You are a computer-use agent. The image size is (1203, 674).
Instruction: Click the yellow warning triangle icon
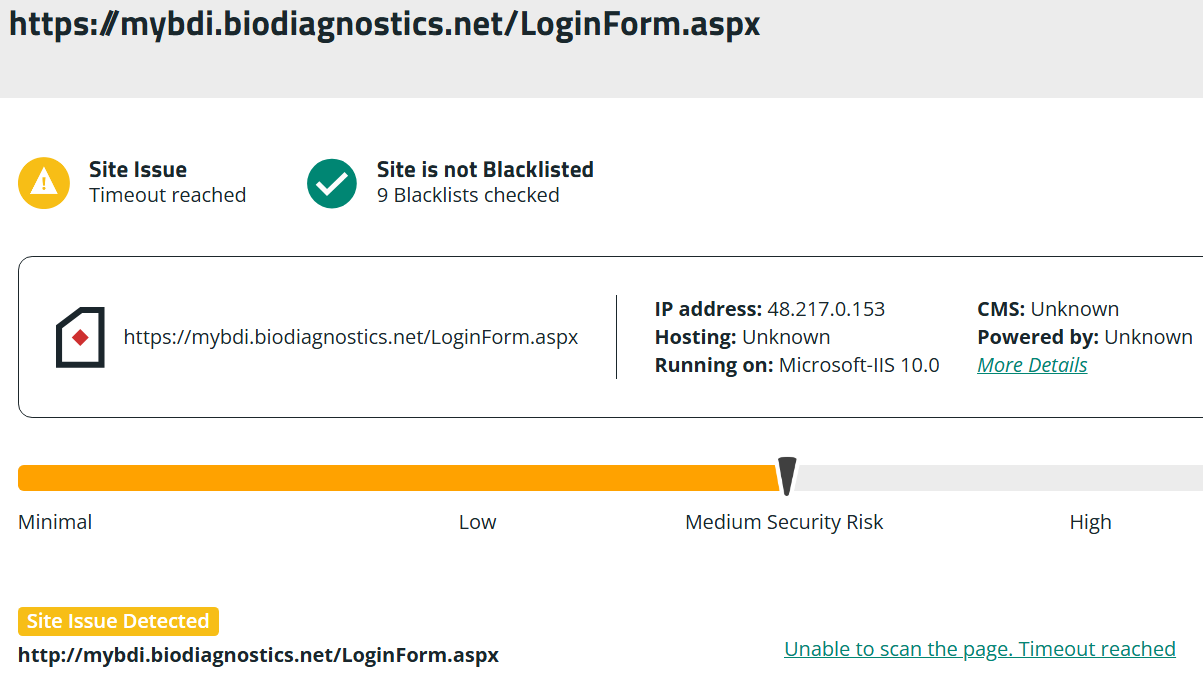point(44,183)
